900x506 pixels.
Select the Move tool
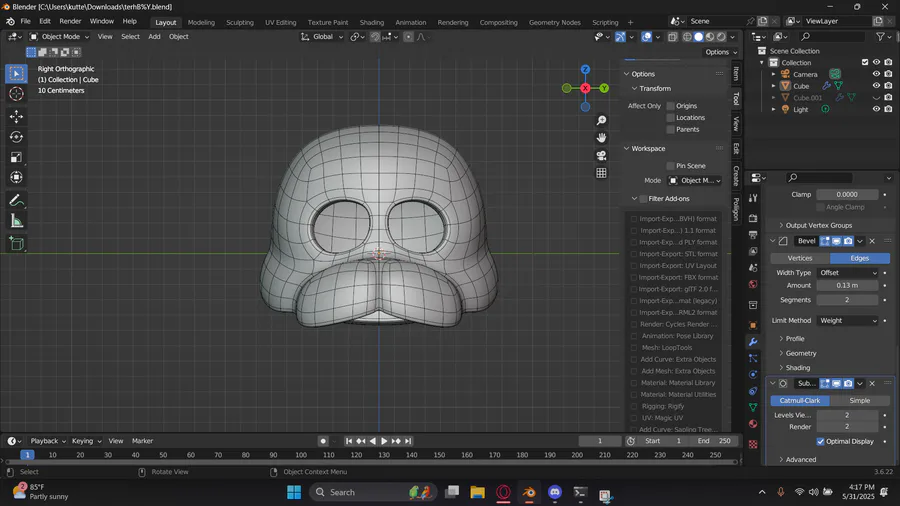coord(16,116)
